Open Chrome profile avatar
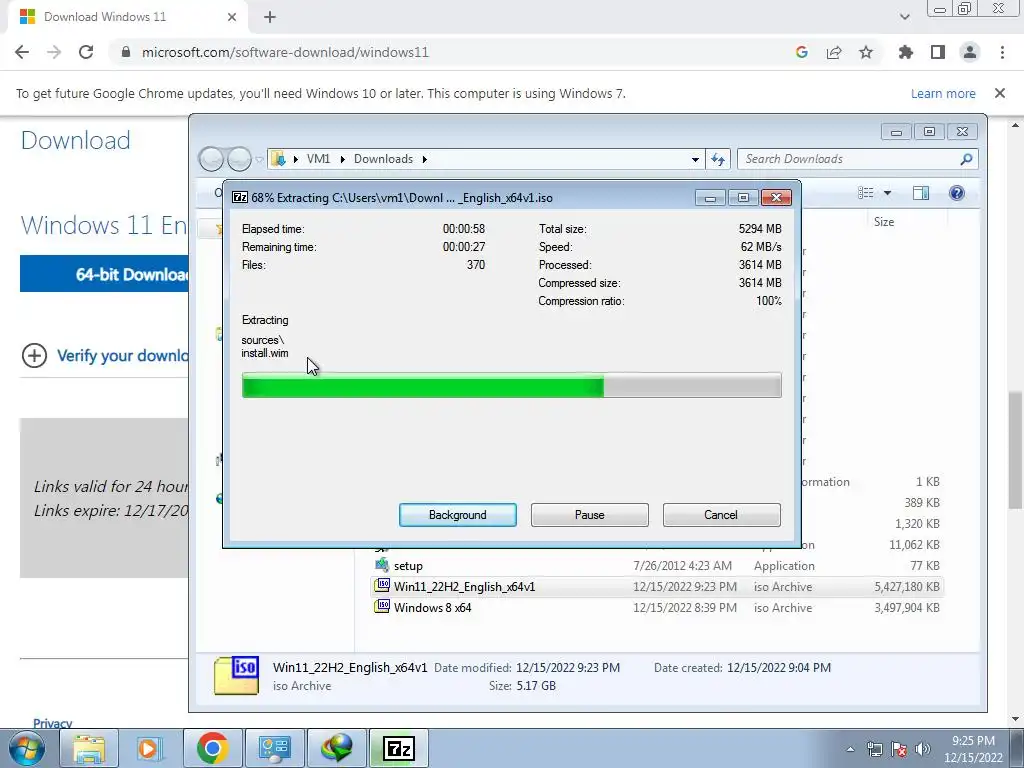This screenshot has height=768, width=1024. [970, 52]
